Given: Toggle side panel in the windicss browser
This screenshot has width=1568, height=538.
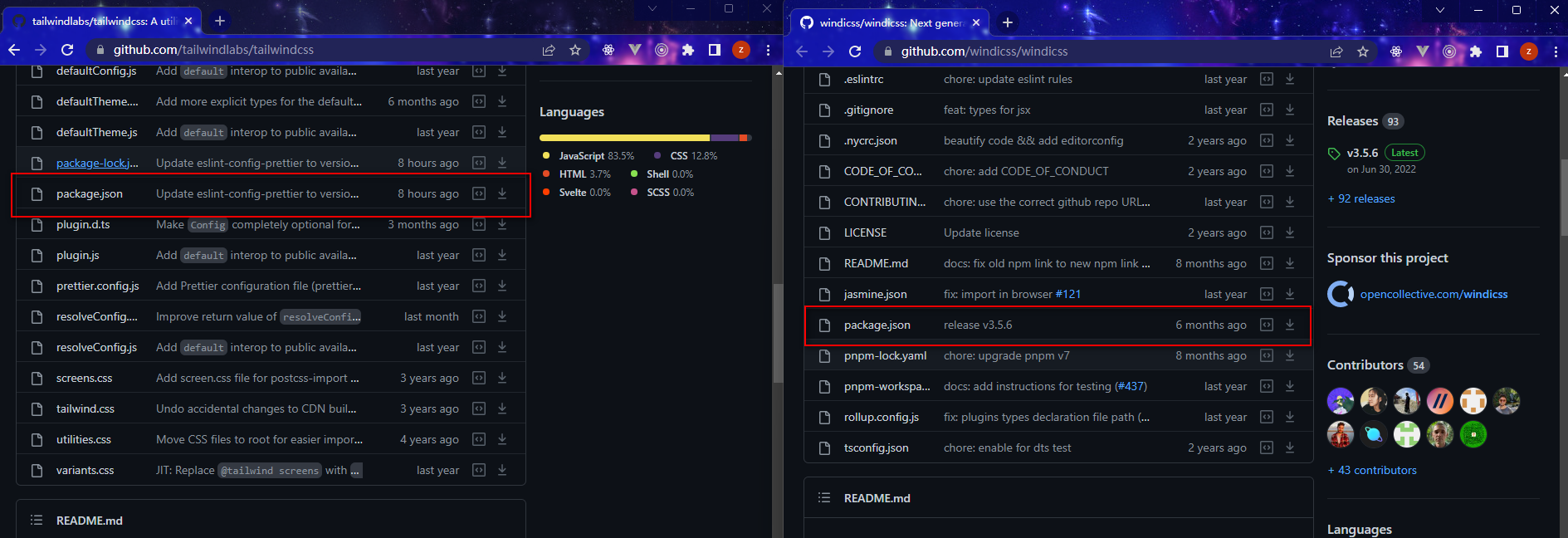Looking at the screenshot, I should point(1502,51).
